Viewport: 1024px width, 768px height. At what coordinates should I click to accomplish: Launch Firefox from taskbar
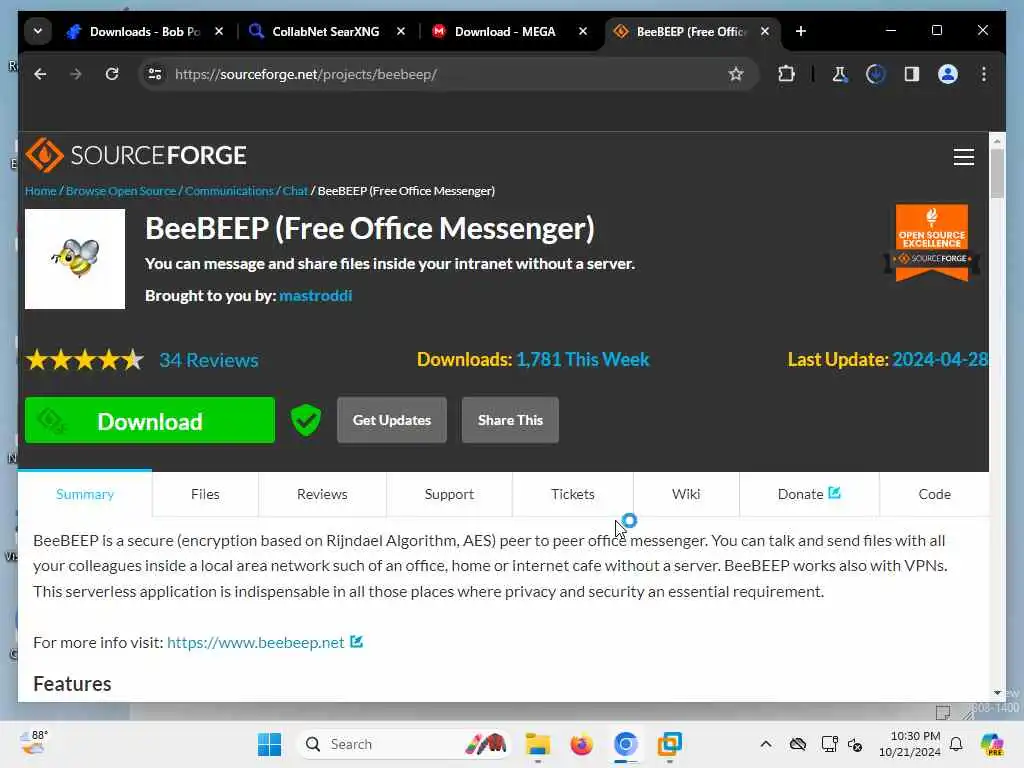click(x=581, y=744)
